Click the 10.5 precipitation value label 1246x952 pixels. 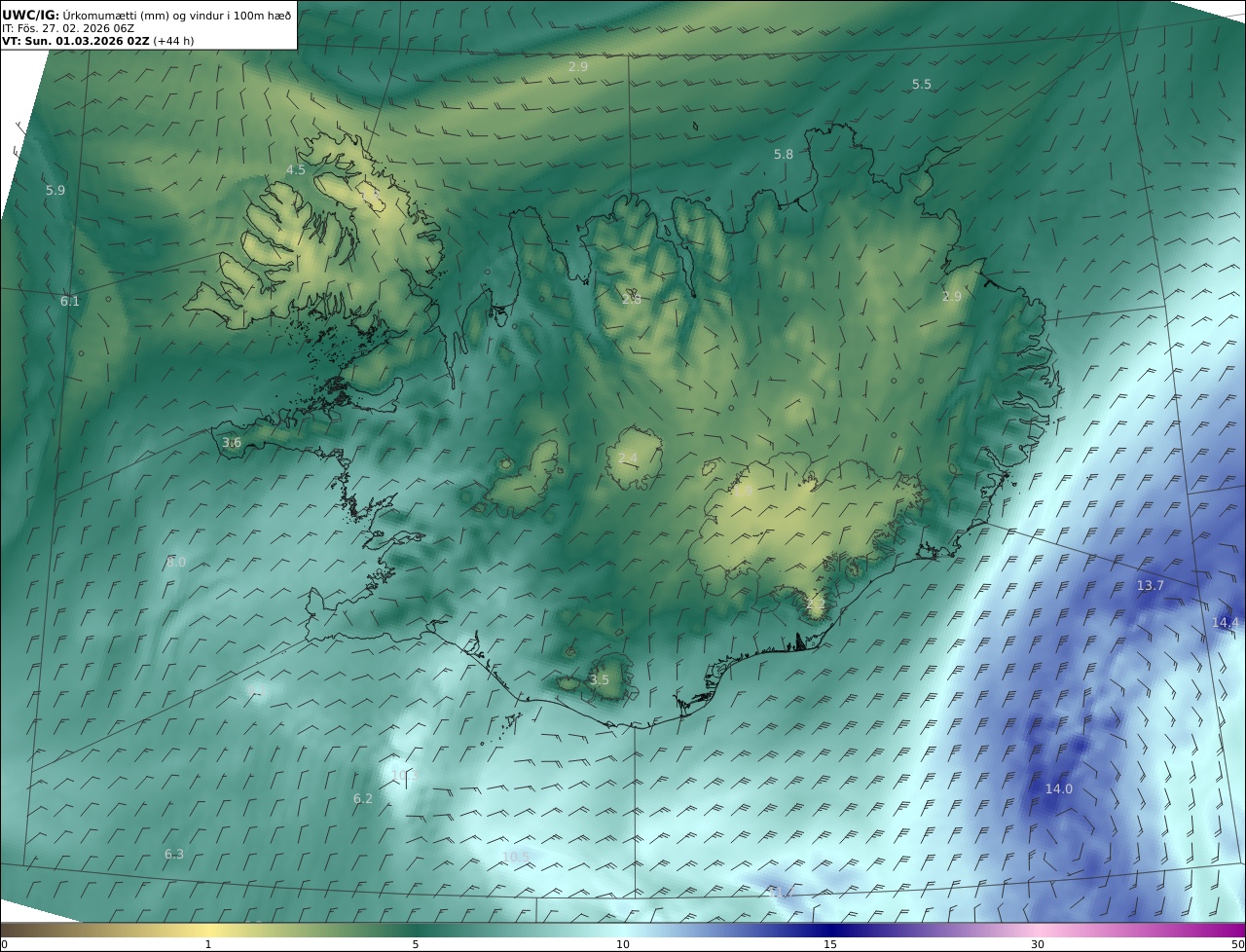[516, 858]
